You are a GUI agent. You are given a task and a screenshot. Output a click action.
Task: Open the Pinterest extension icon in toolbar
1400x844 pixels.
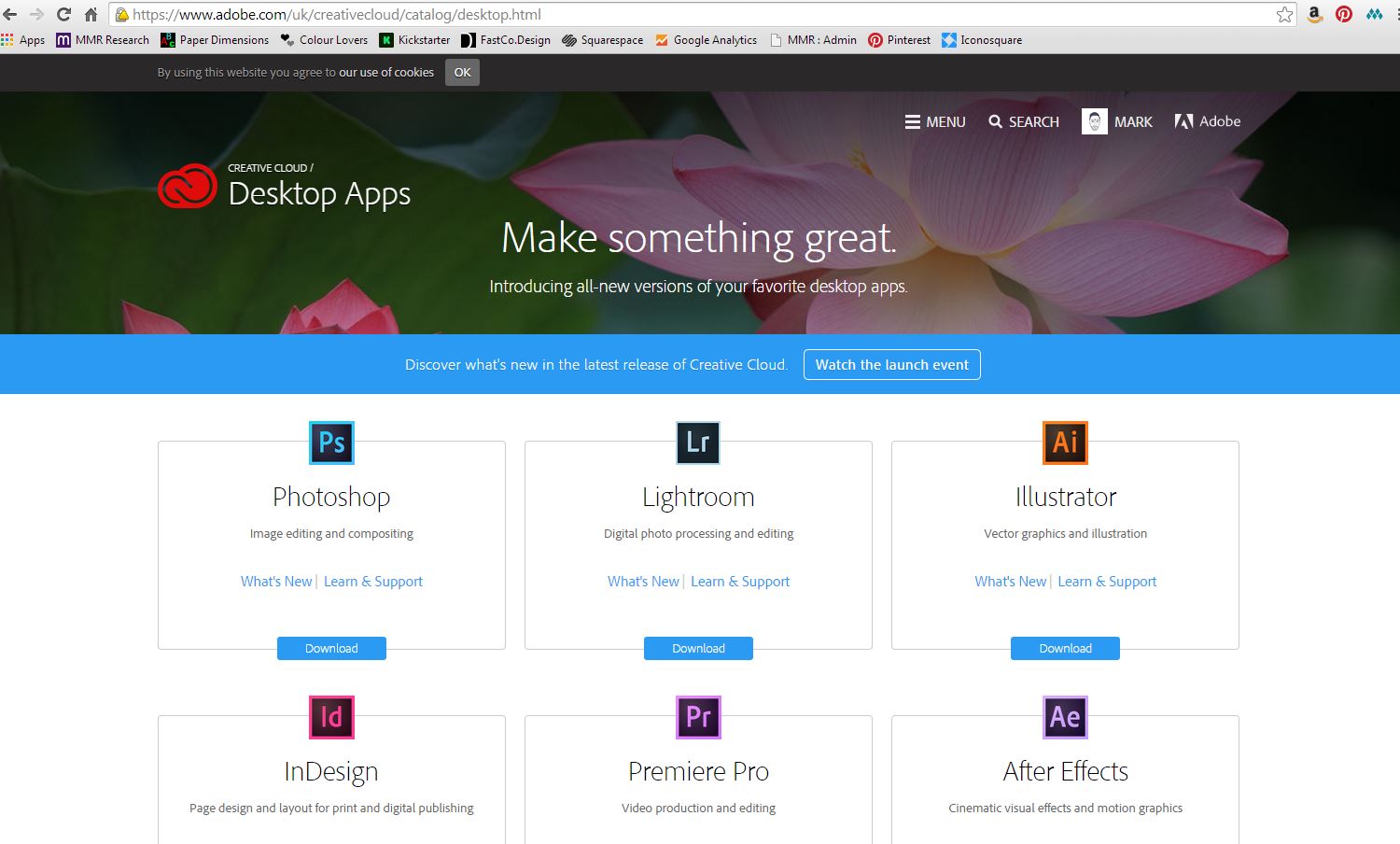tap(1344, 14)
